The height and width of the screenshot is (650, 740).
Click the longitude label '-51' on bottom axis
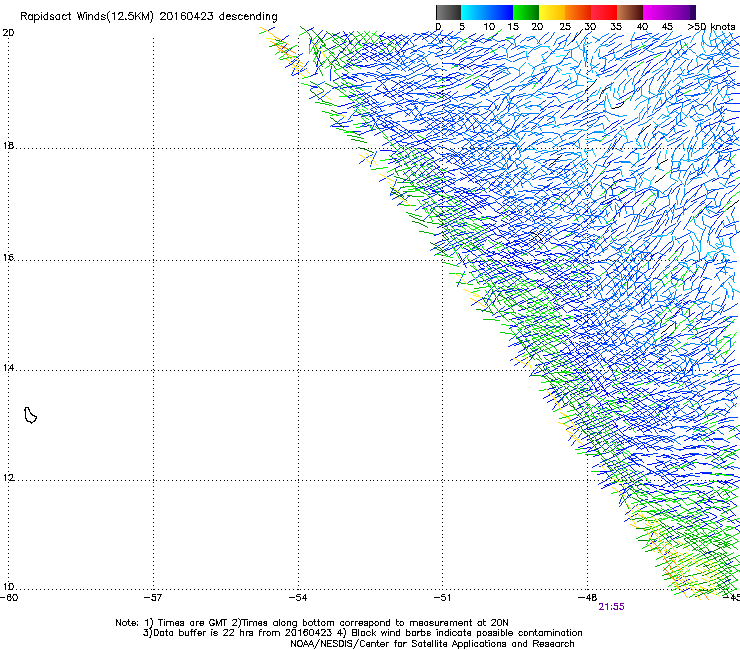coord(442,598)
